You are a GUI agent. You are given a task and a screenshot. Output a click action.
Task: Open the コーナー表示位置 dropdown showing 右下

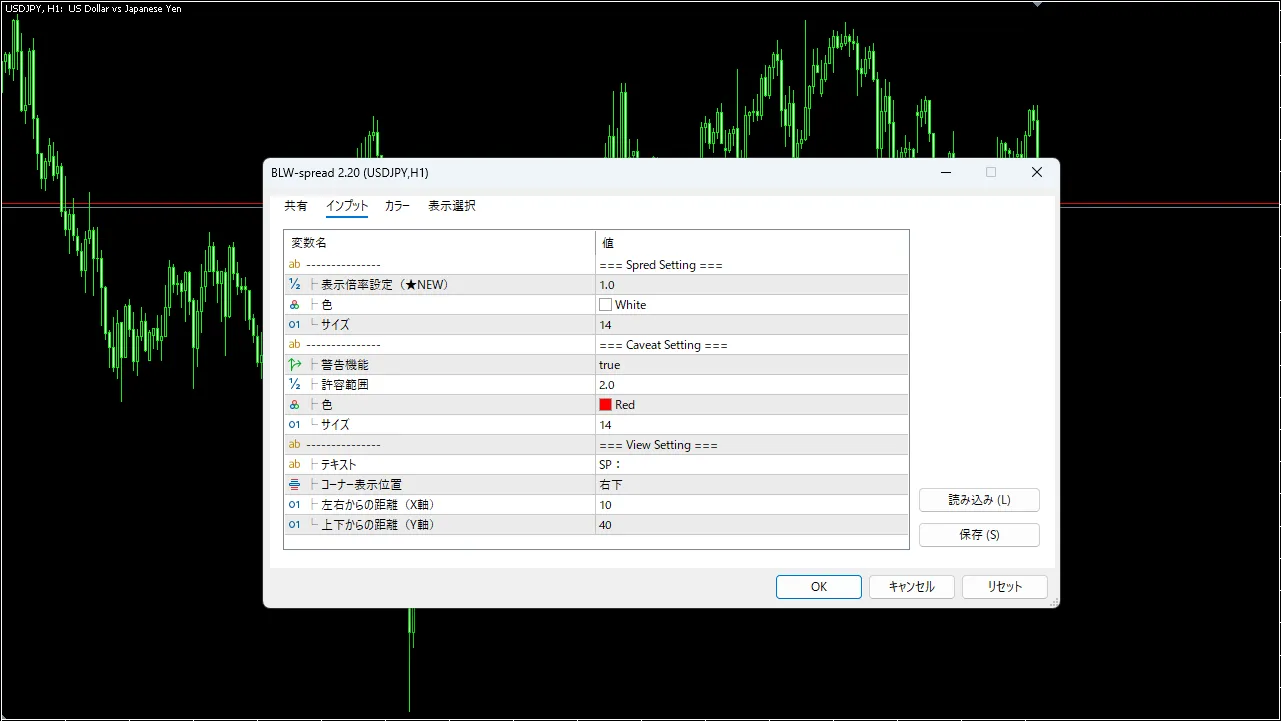click(750, 485)
